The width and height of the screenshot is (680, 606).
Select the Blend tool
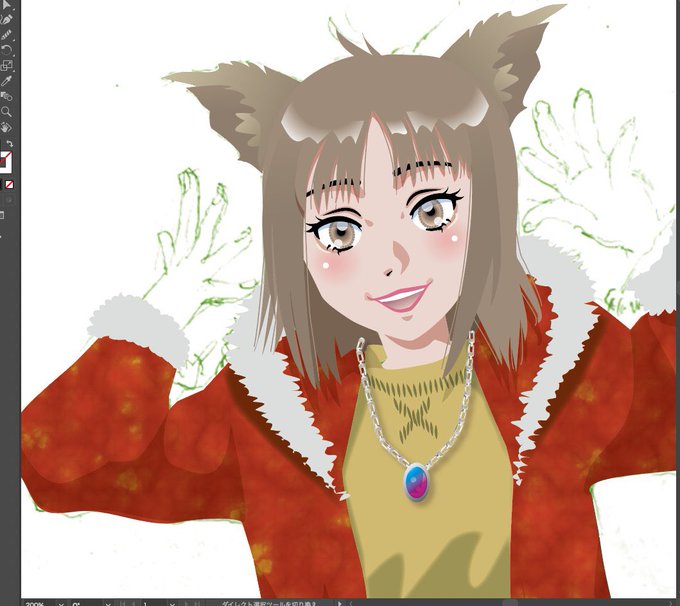pos(6,96)
